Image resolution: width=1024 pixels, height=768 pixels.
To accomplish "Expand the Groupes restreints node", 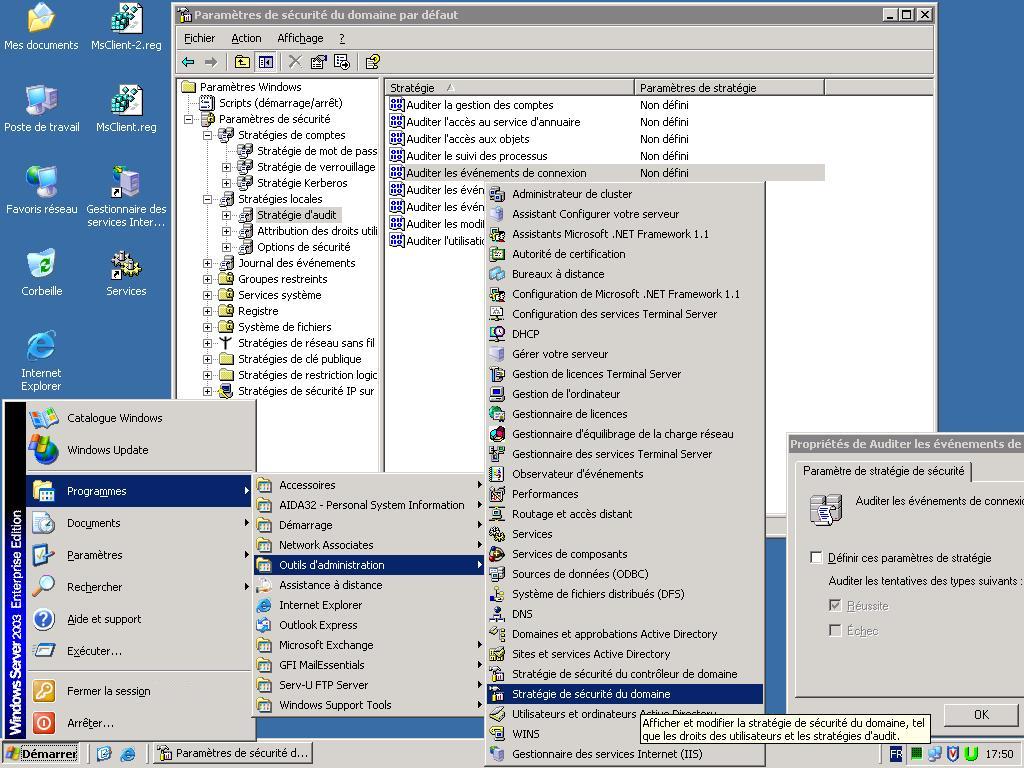I will tap(208, 280).
